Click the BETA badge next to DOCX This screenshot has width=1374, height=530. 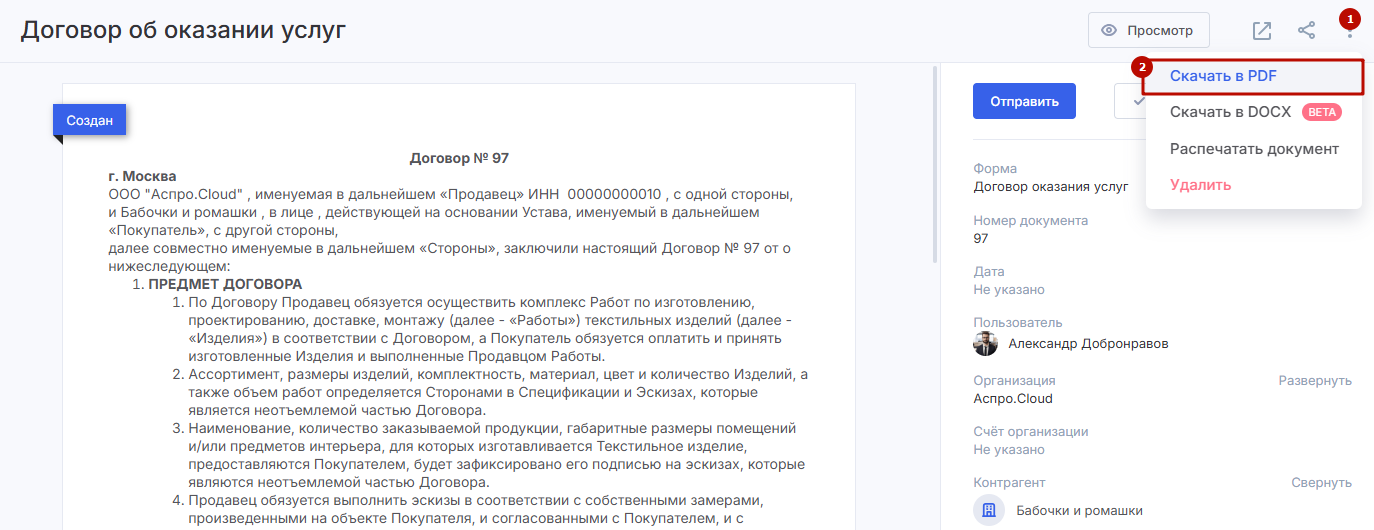click(x=1322, y=112)
